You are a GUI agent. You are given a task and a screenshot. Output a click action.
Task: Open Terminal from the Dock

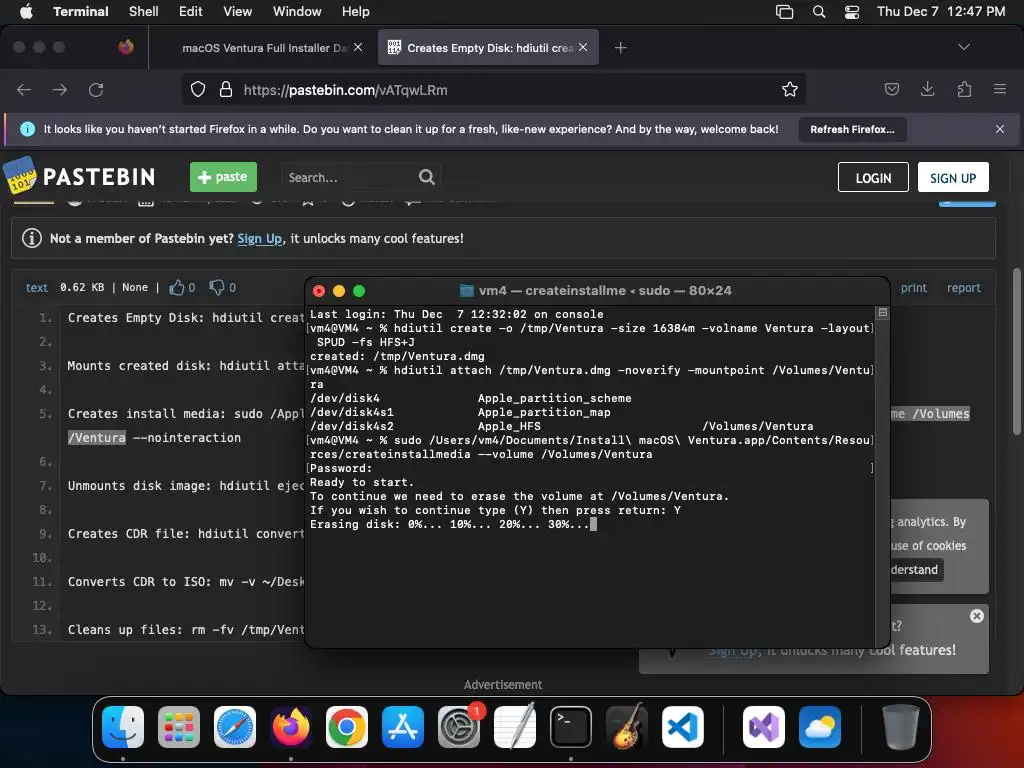571,727
